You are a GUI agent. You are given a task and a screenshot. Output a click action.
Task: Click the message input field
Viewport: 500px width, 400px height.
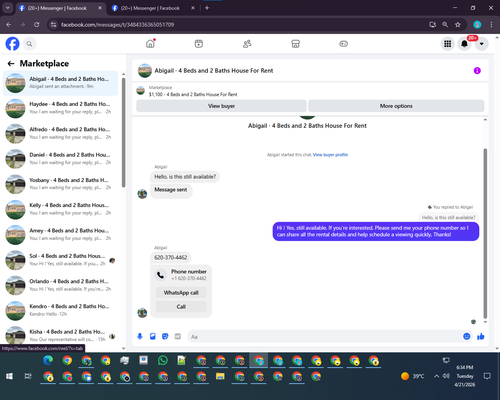click(x=325, y=337)
